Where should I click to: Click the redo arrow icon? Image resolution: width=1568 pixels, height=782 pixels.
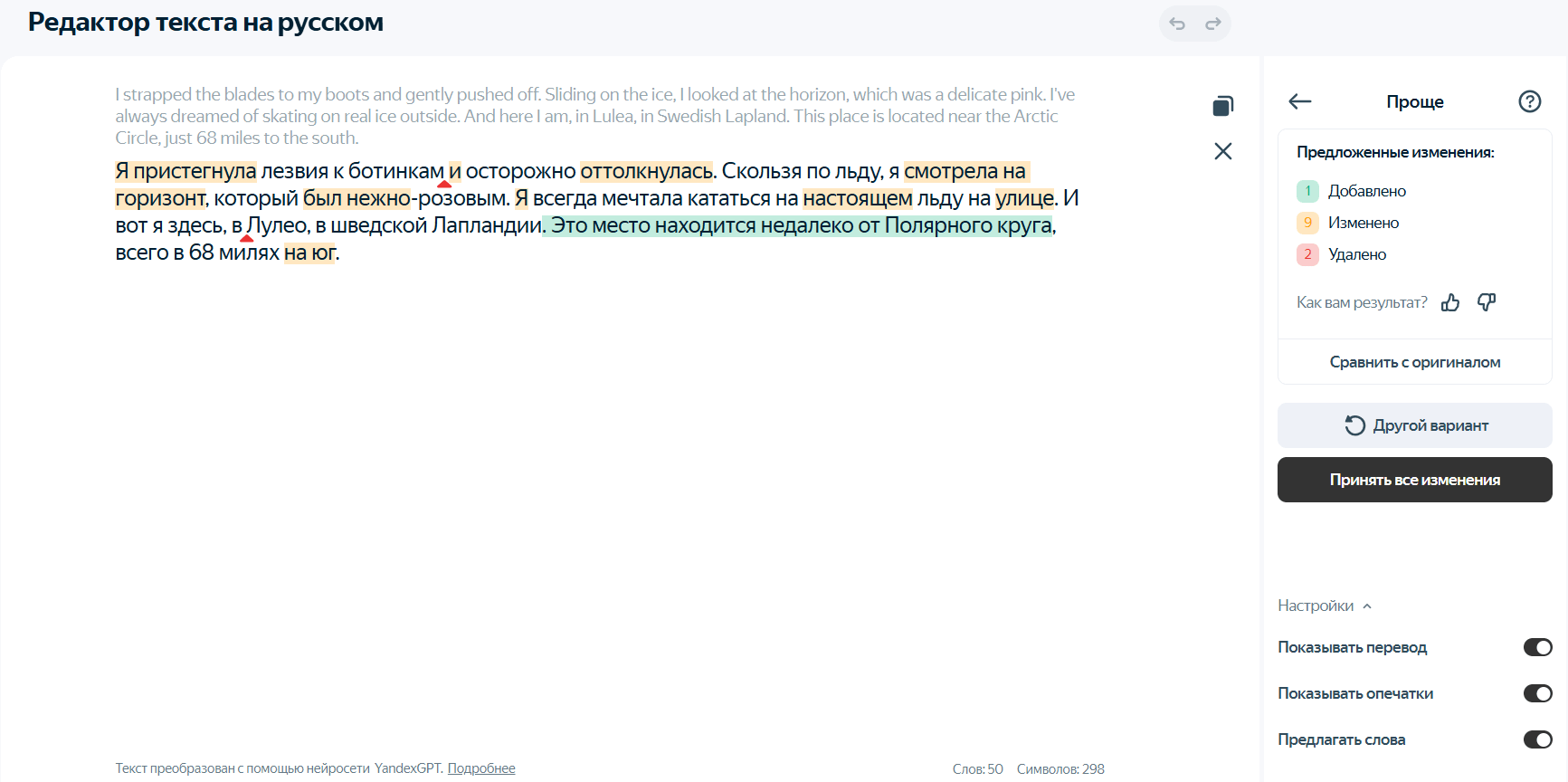point(1213,24)
